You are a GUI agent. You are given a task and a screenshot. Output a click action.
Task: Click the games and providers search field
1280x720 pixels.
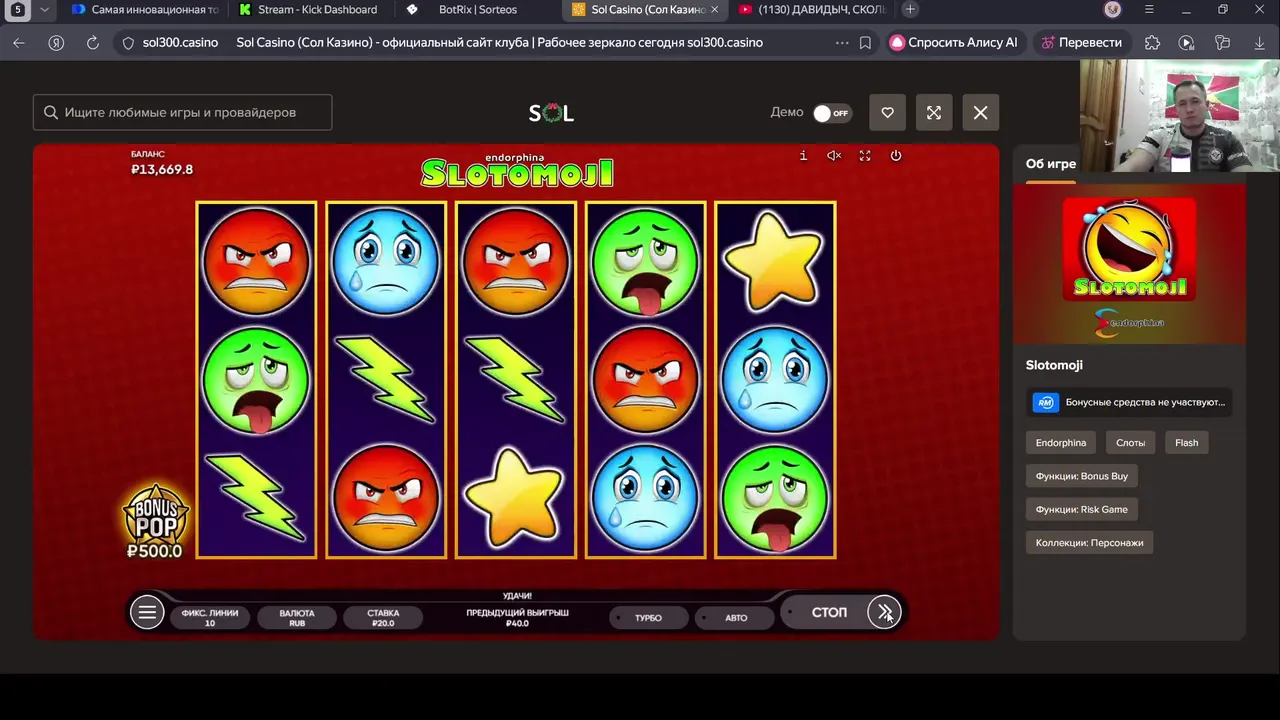[x=183, y=113]
